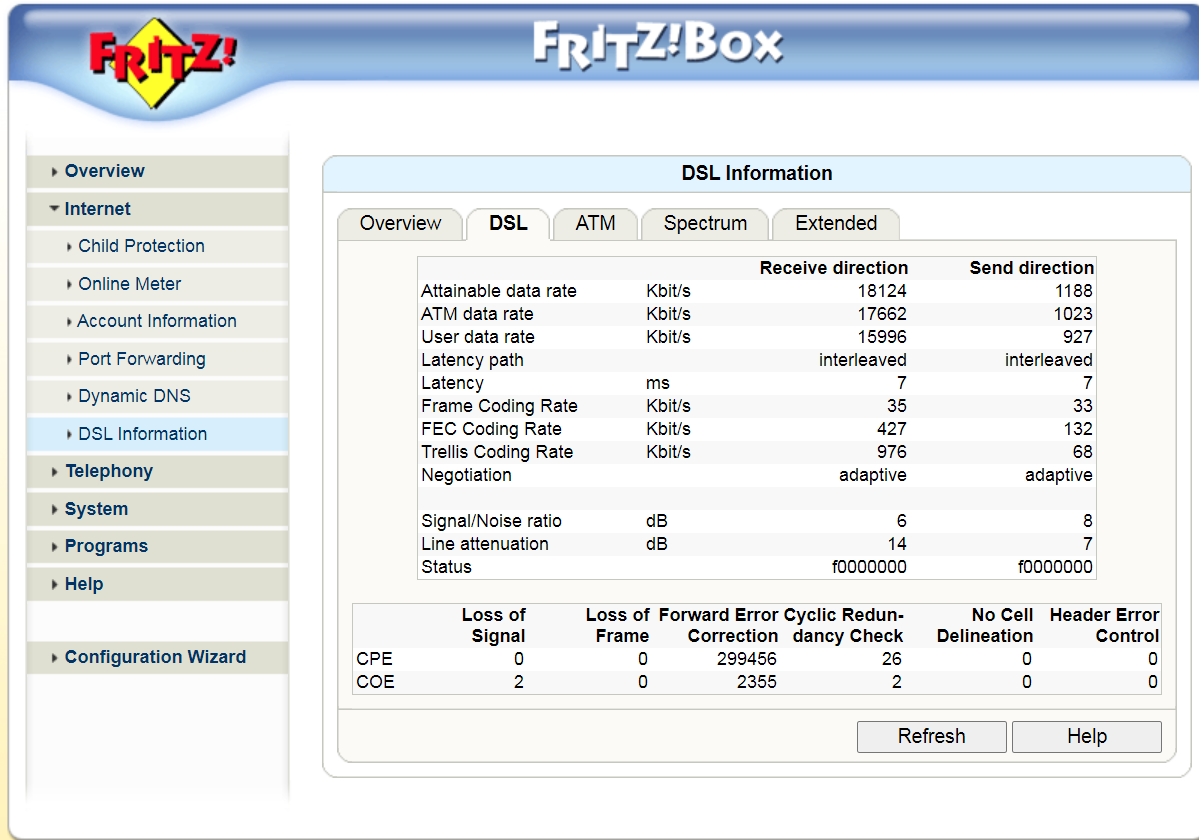Click the Frame Coding Rate label
Screen dimensions: 1199x840
pyautogui.click(x=499, y=406)
